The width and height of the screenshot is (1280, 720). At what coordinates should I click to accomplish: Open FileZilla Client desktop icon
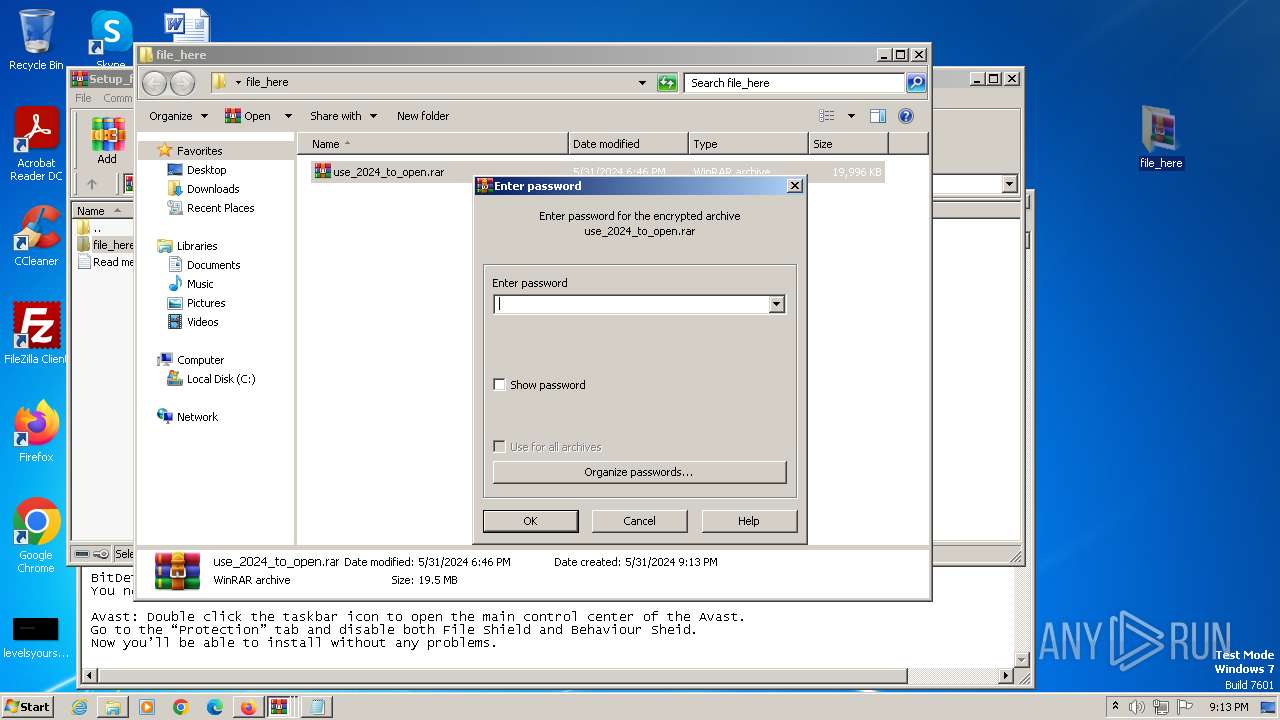(x=36, y=333)
